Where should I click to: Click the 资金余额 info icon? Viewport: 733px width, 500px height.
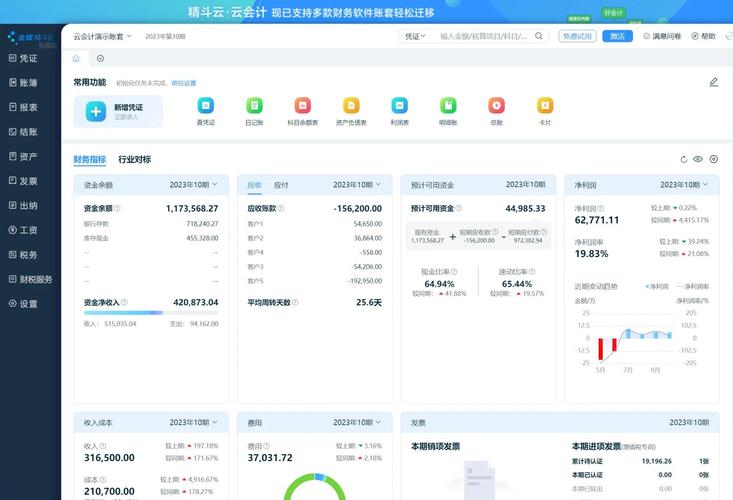[x=117, y=208]
